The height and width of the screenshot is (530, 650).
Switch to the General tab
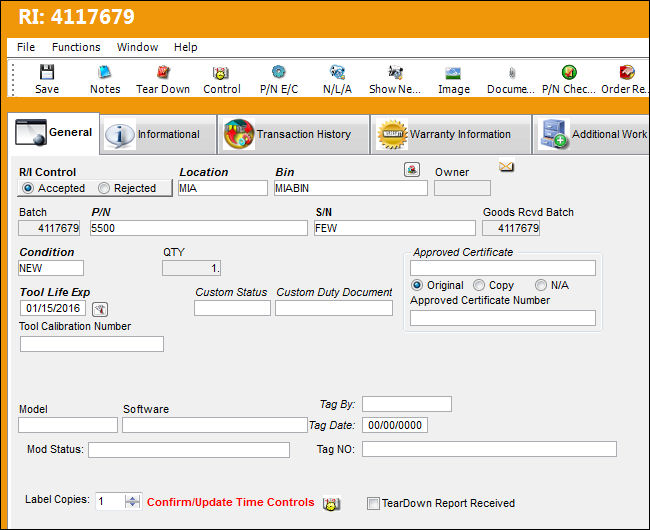[53, 133]
